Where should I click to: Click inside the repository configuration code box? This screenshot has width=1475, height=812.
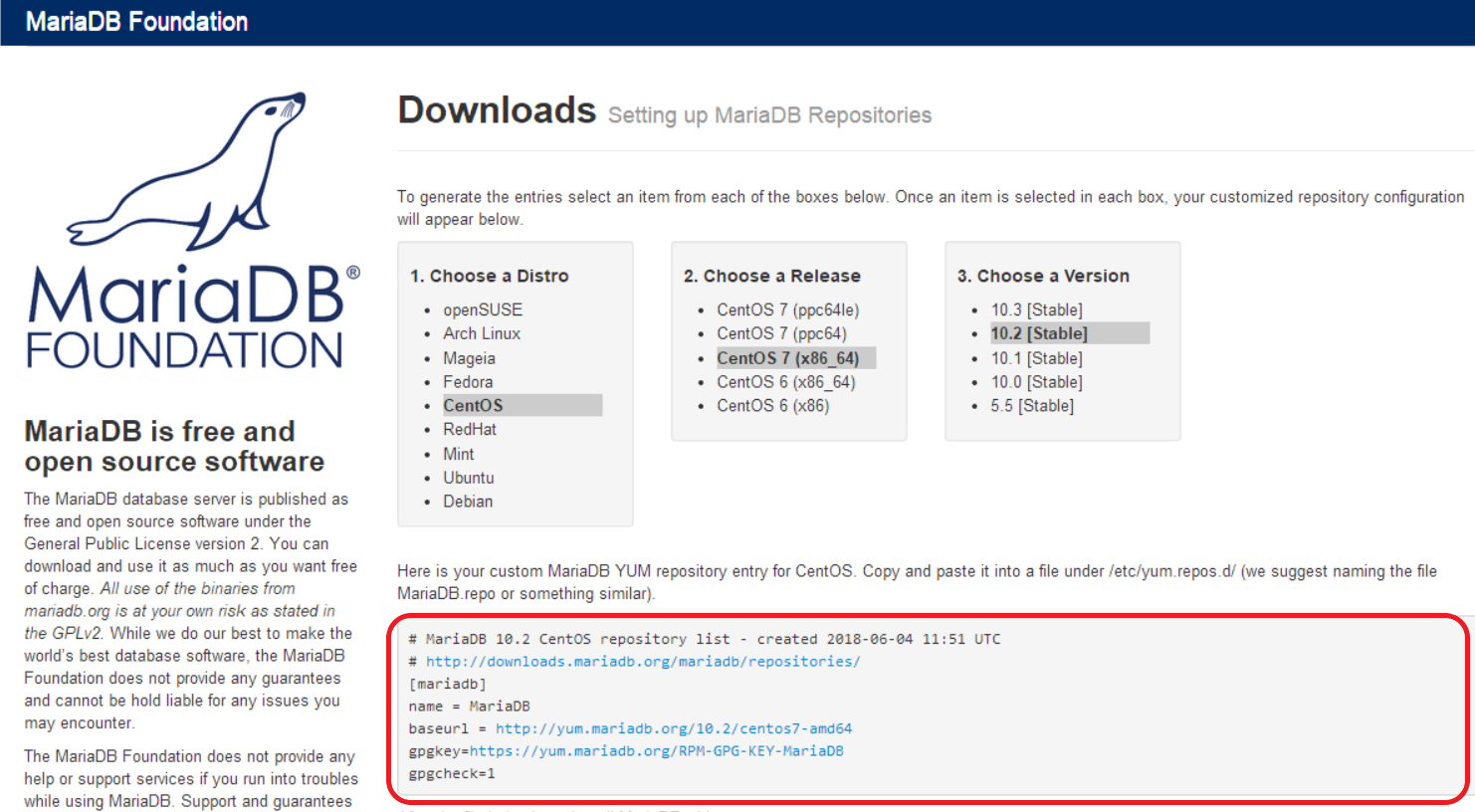(x=928, y=708)
